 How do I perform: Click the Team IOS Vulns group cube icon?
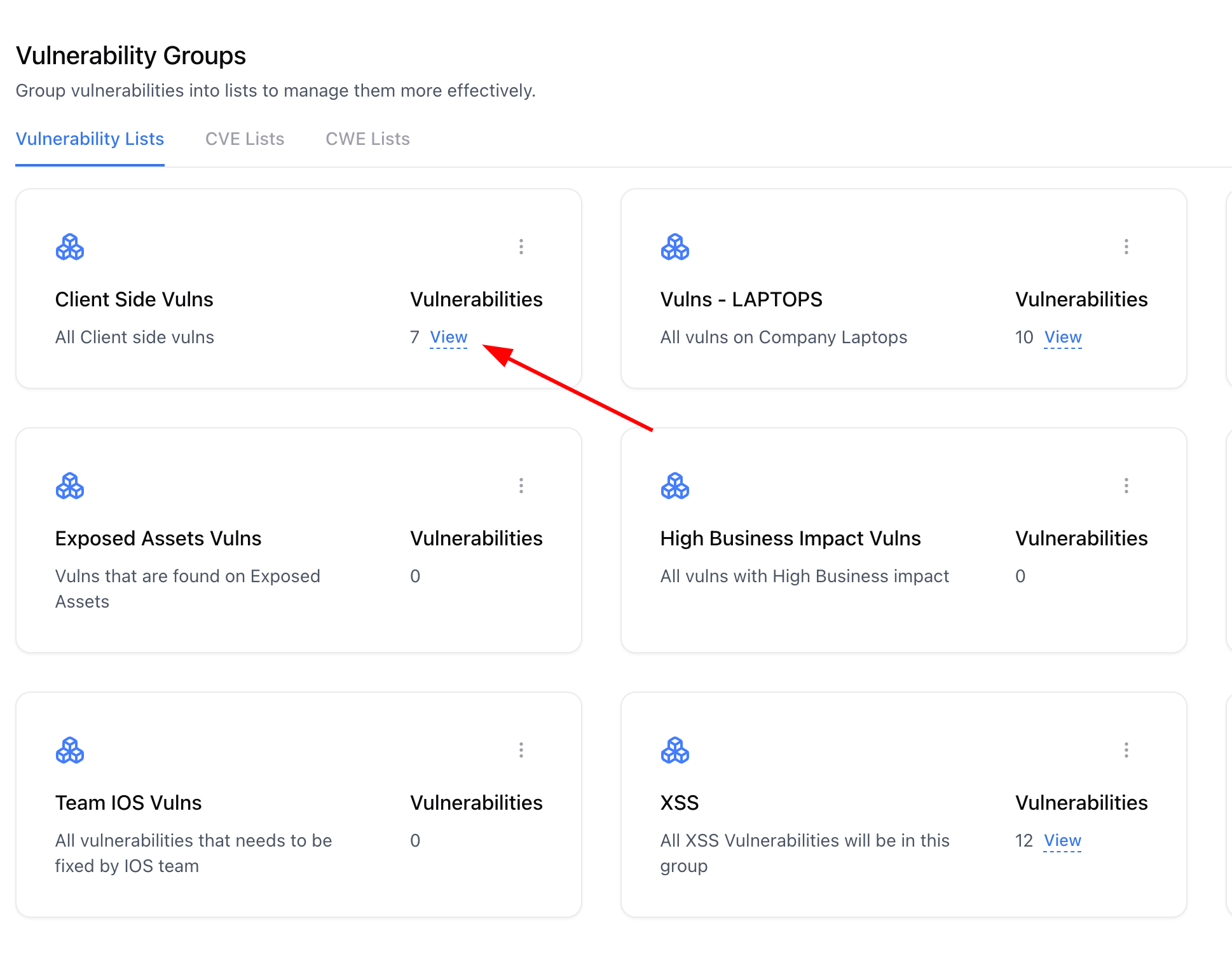70,751
